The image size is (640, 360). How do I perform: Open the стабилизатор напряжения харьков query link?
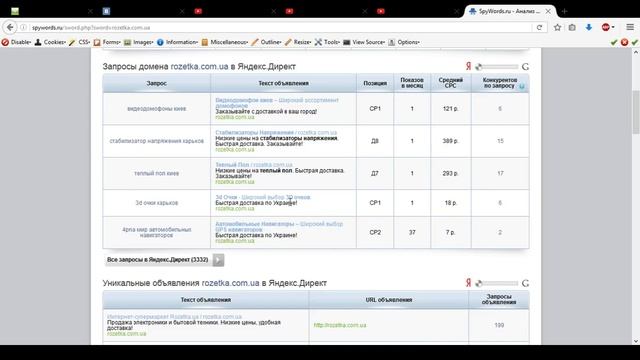pos(157,141)
